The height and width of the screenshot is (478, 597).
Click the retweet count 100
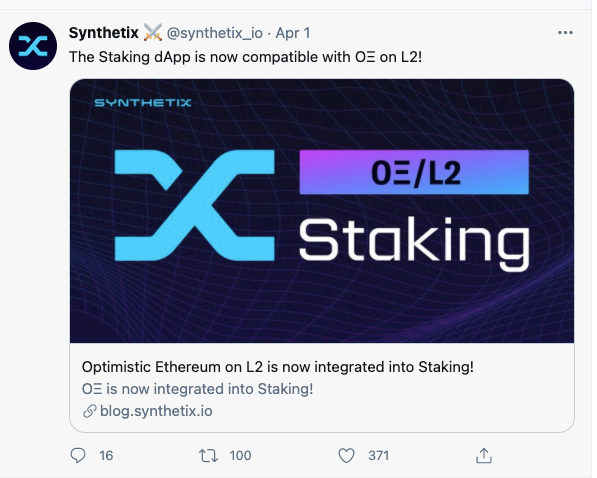(240, 456)
